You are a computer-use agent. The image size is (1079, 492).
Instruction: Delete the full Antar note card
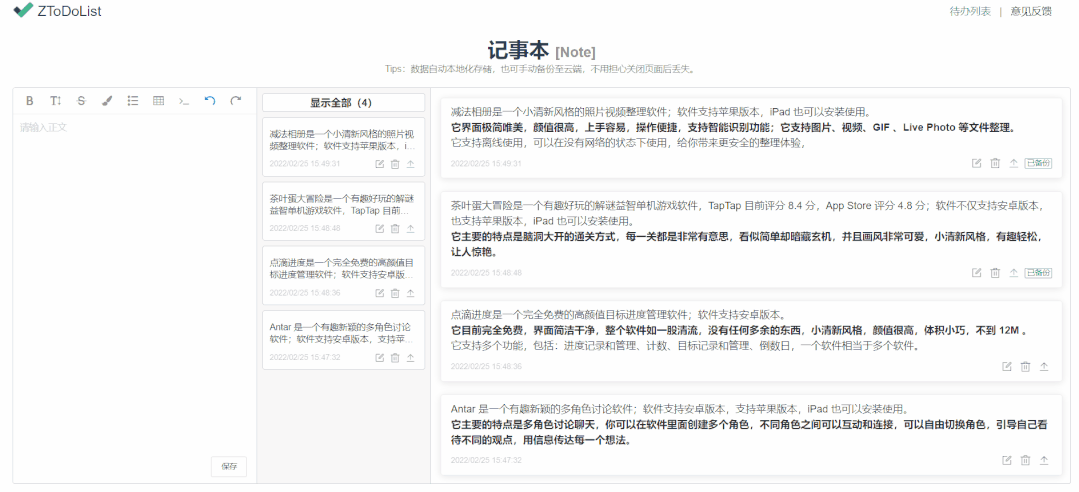click(1025, 460)
